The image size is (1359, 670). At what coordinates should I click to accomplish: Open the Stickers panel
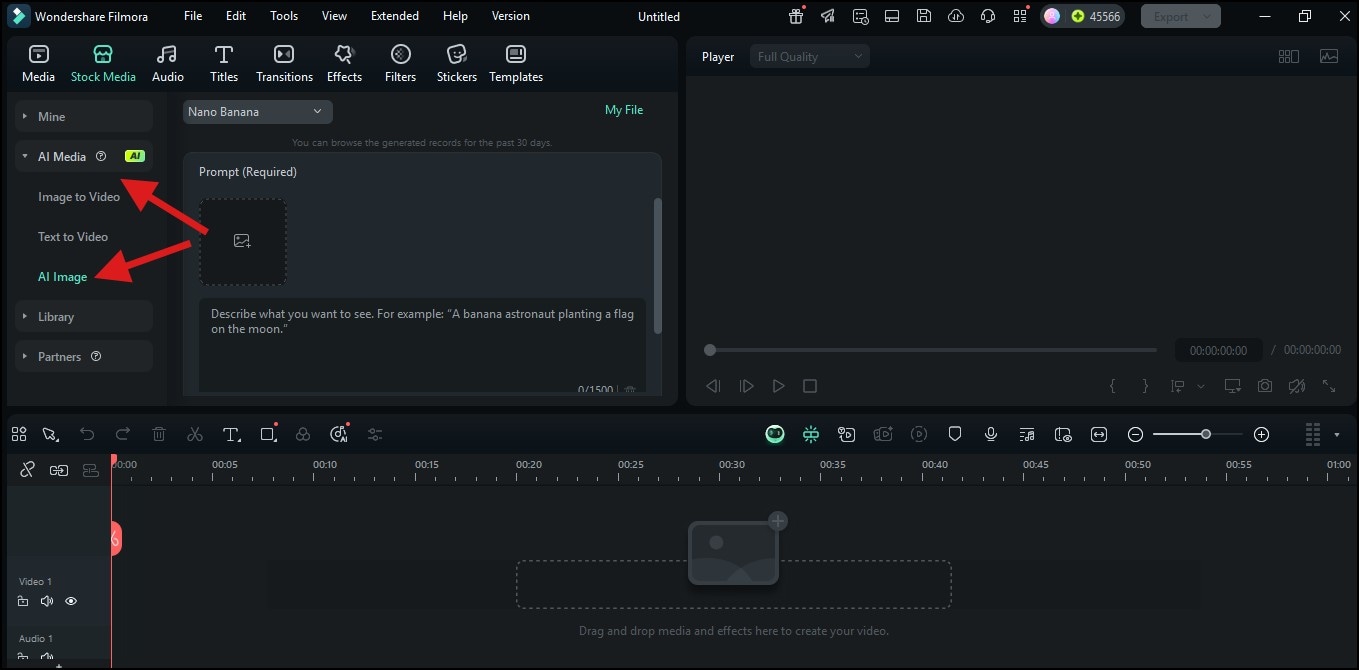[456, 62]
